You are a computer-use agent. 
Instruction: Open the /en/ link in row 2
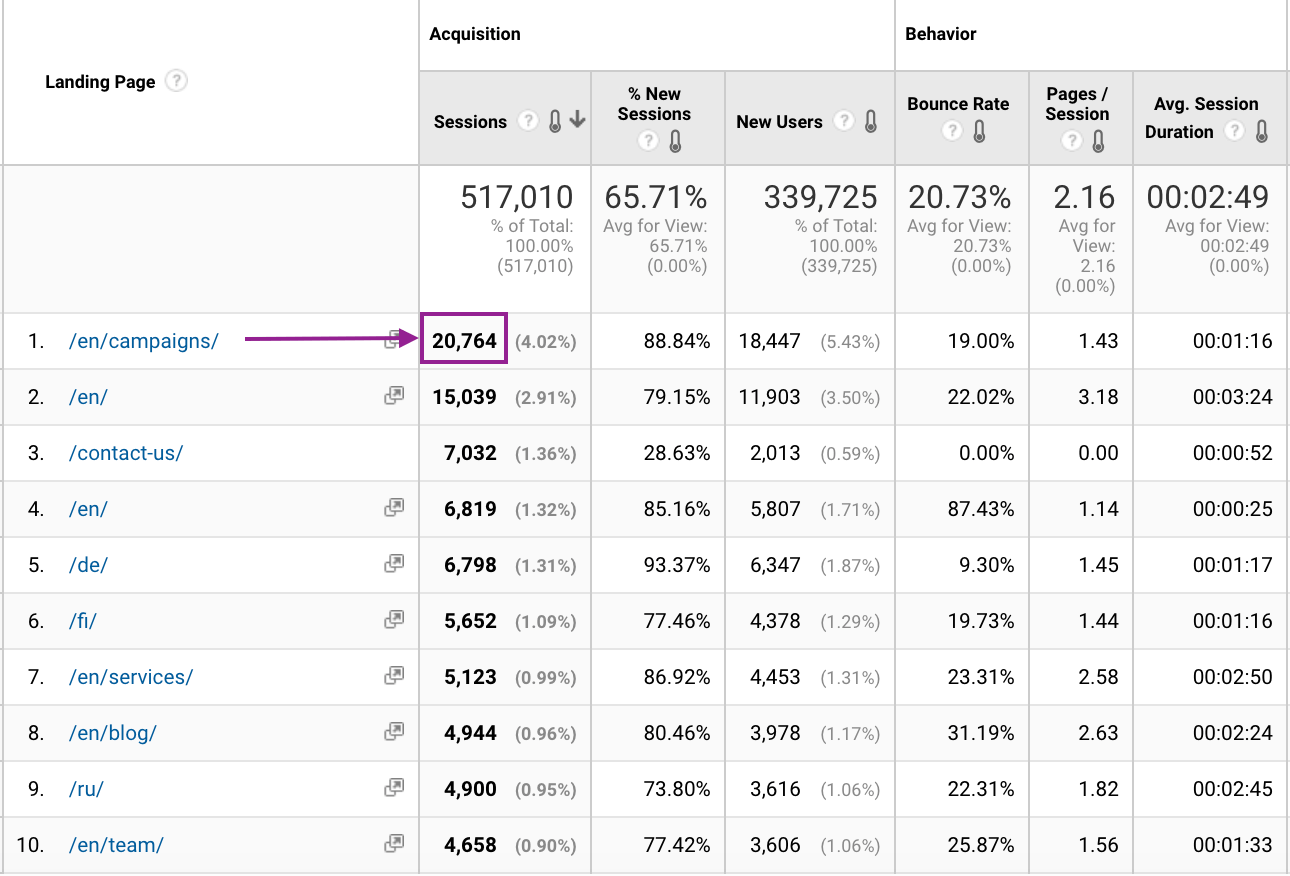(88, 397)
